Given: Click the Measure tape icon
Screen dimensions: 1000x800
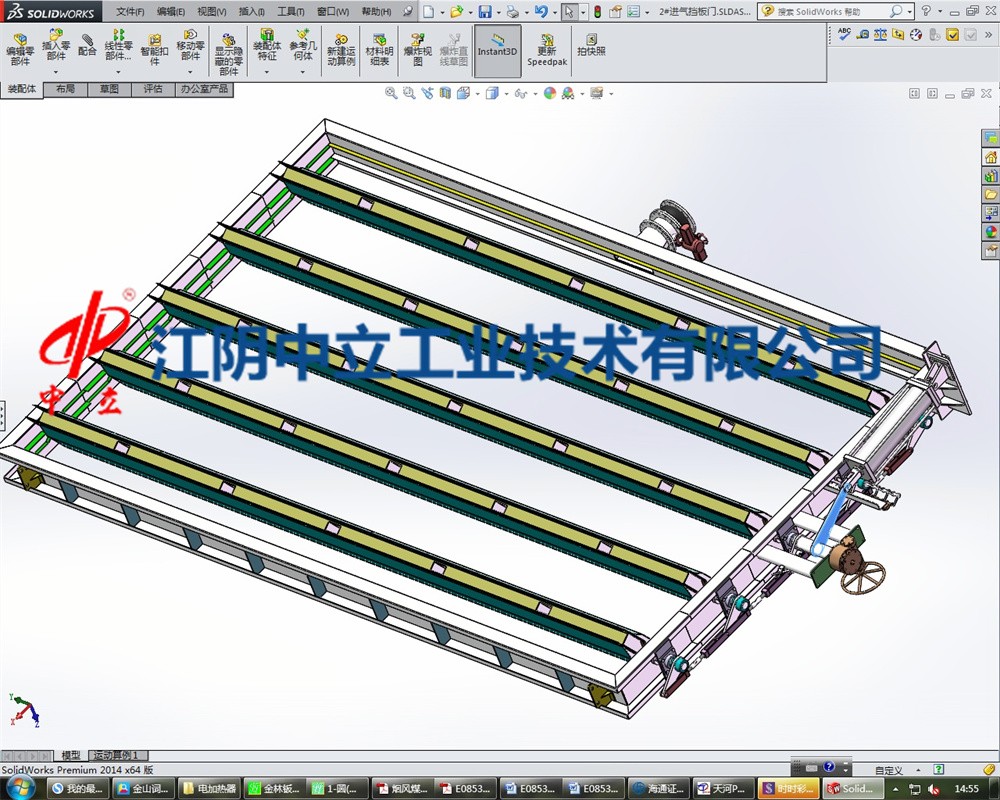Looking at the screenshot, I should (x=862, y=34).
